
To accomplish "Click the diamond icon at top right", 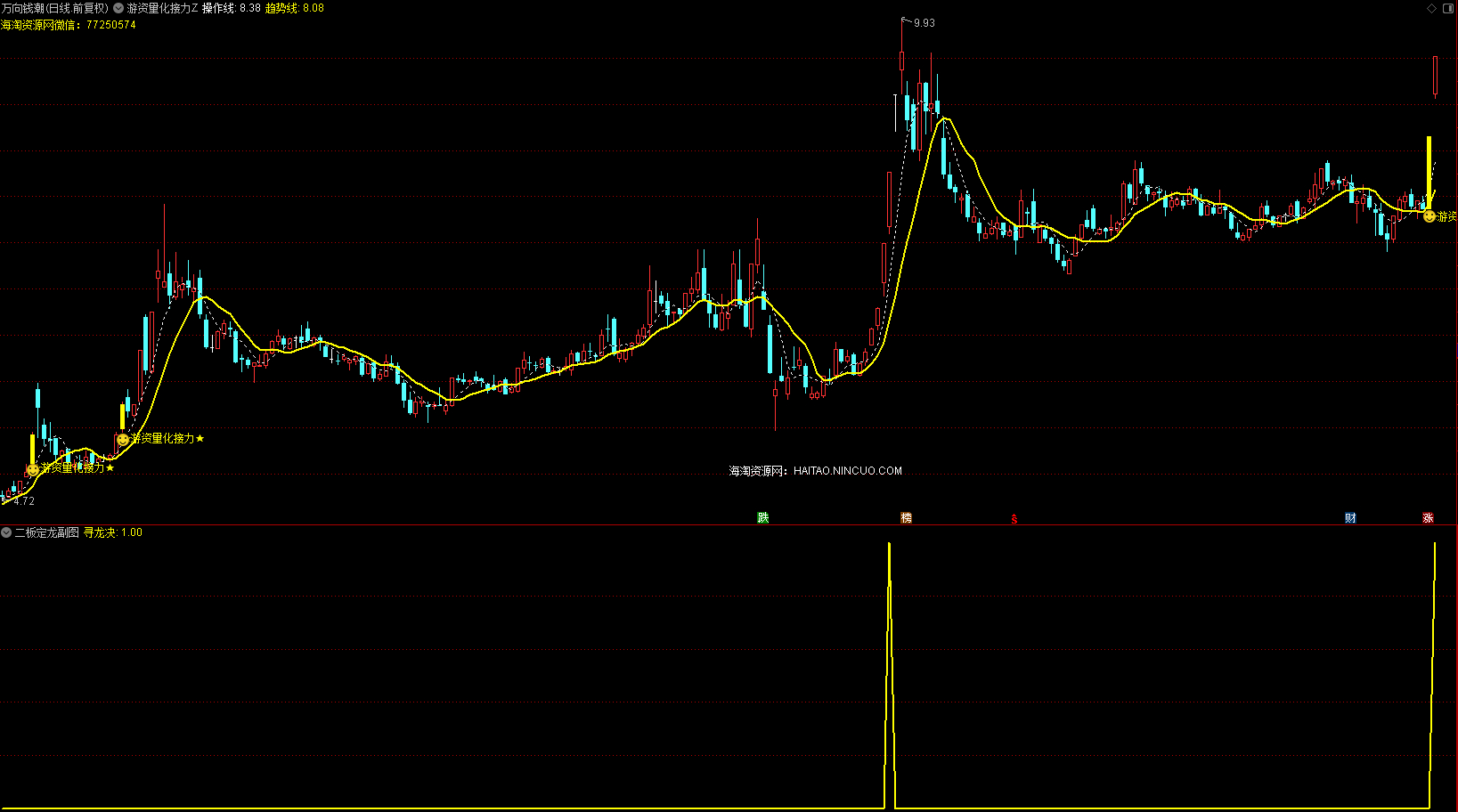I will click(x=1432, y=8).
